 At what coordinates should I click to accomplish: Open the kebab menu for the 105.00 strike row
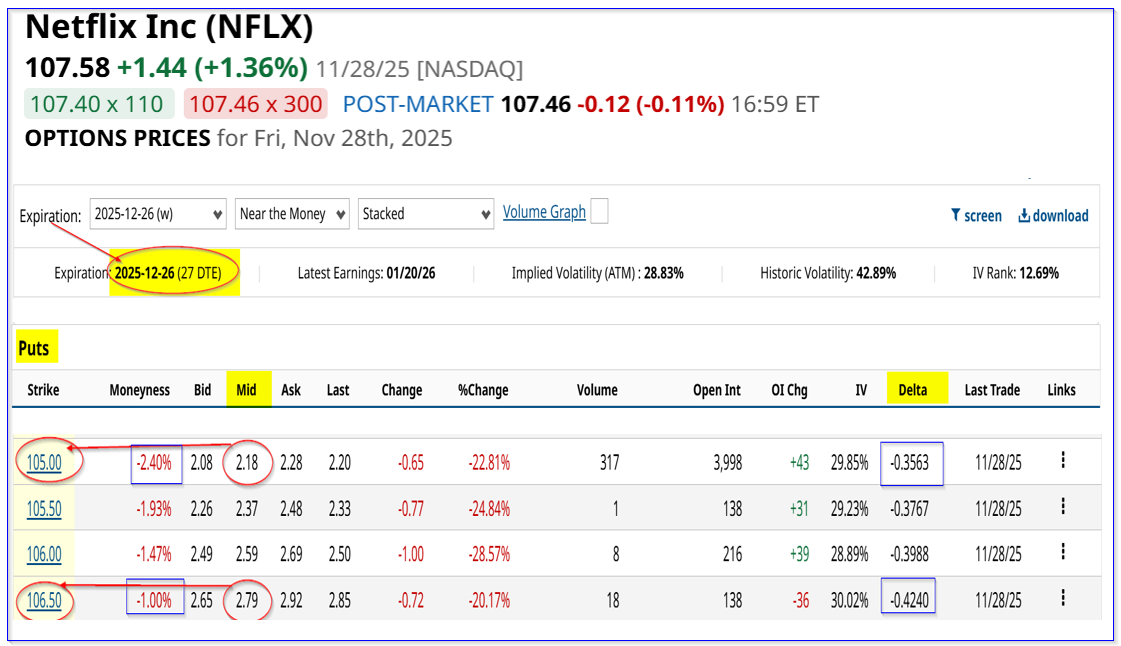[x=1062, y=461]
